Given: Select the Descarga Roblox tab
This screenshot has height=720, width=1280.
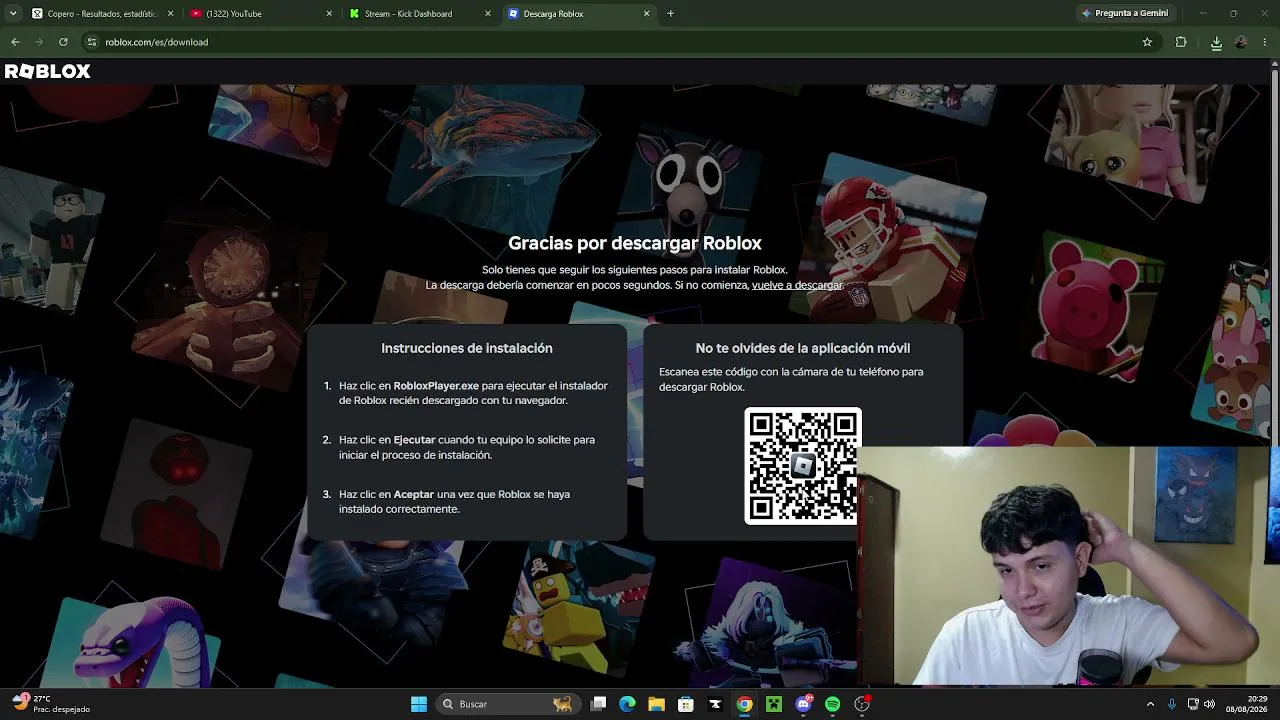Looking at the screenshot, I should [x=578, y=14].
